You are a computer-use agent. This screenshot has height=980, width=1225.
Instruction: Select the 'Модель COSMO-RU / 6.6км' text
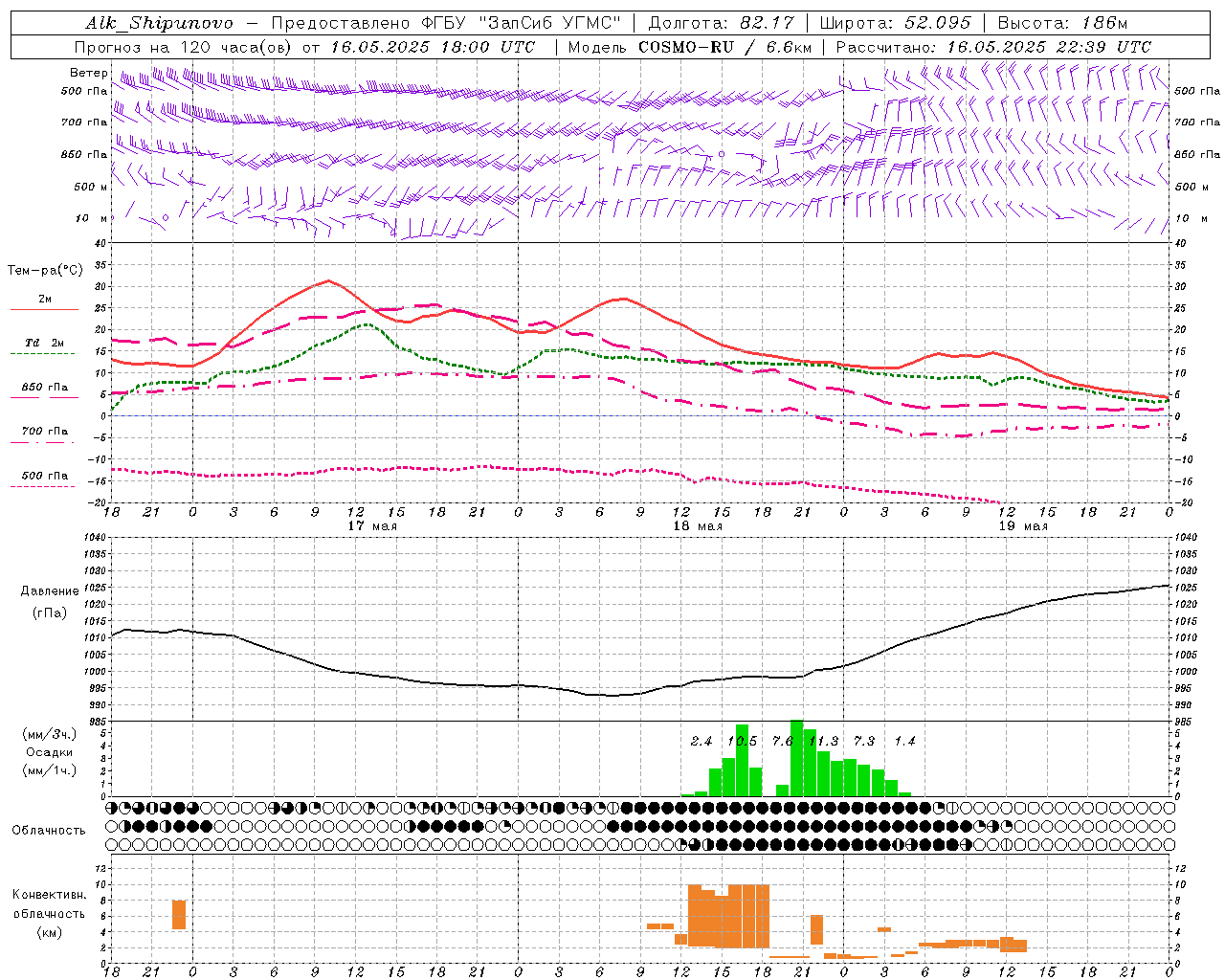coord(689,47)
